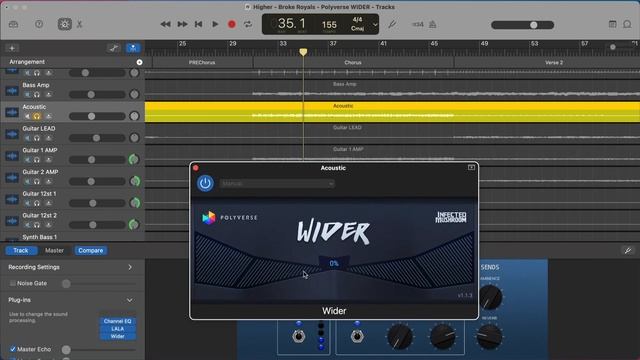Image resolution: width=640 pixels, height=360 pixels.
Task: Switch to the Master tab
Action: coord(54,251)
